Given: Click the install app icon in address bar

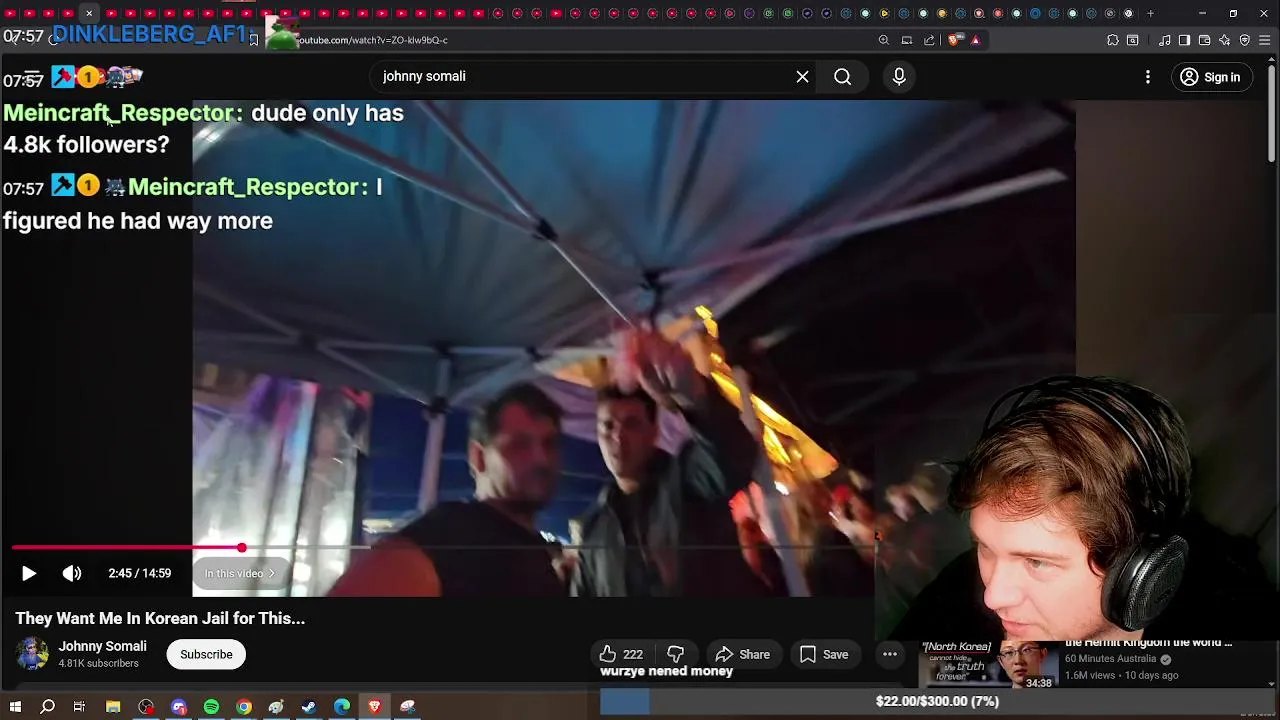Looking at the screenshot, I should (x=907, y=40).
